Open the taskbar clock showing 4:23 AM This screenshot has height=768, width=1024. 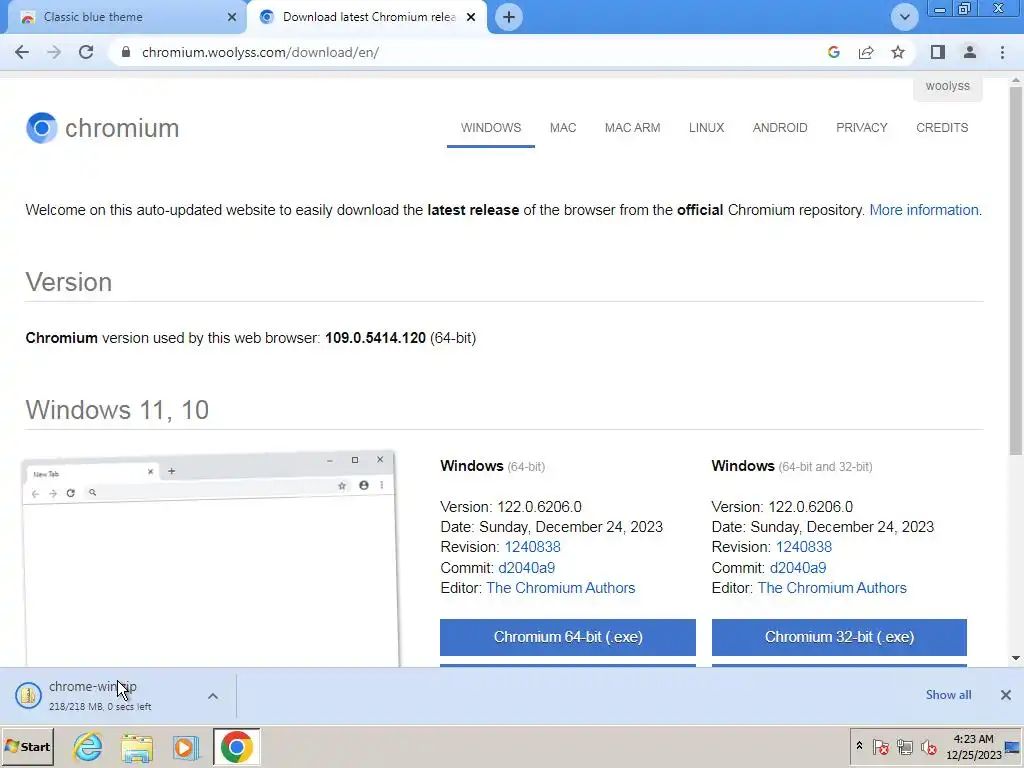point(973,747)
